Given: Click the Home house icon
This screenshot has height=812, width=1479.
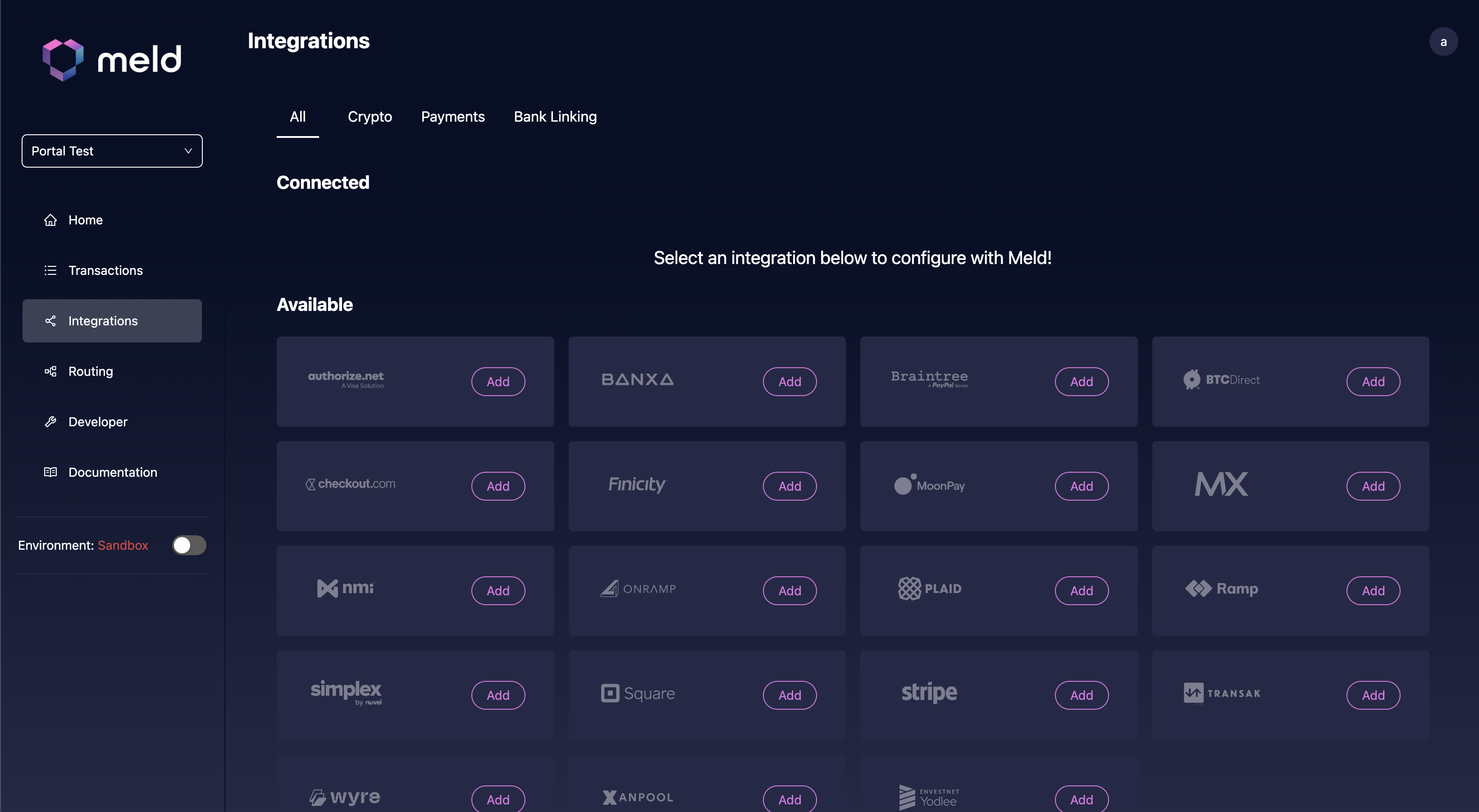Looking at the screenshot, I should pyautogui.click(x=50, y=220).
